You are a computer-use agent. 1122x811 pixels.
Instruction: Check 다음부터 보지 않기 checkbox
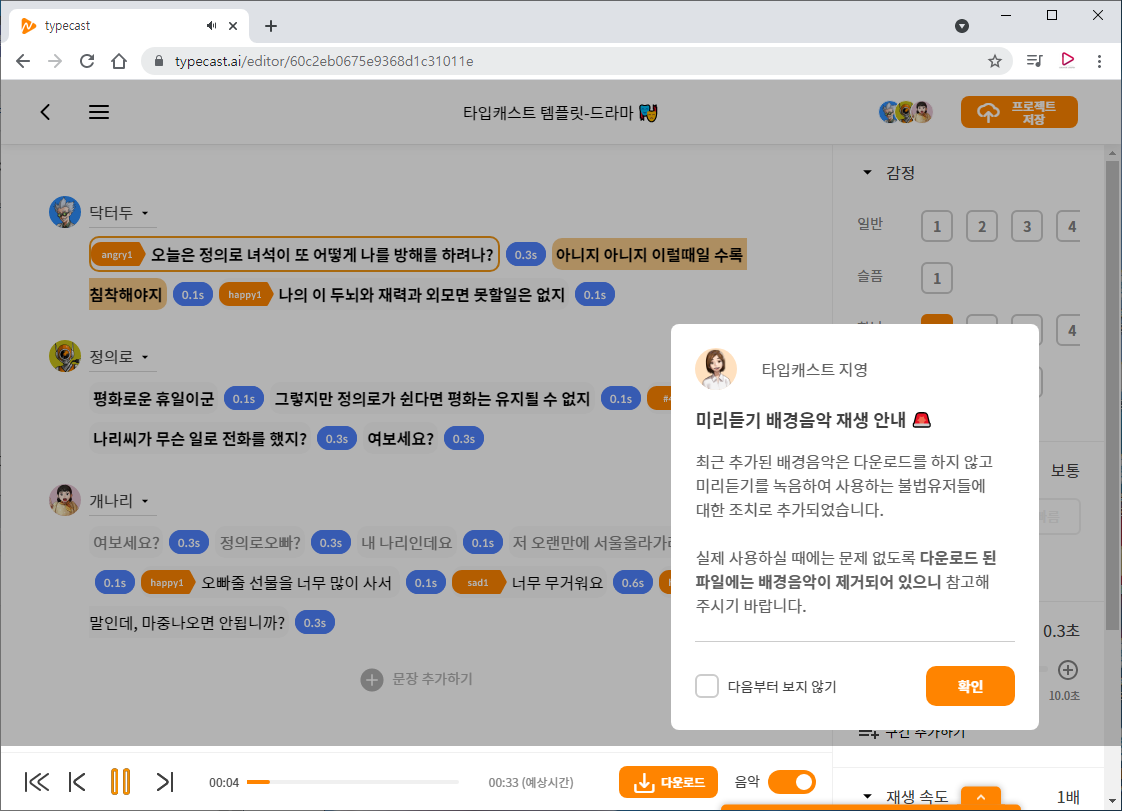(x=707, y=686)
